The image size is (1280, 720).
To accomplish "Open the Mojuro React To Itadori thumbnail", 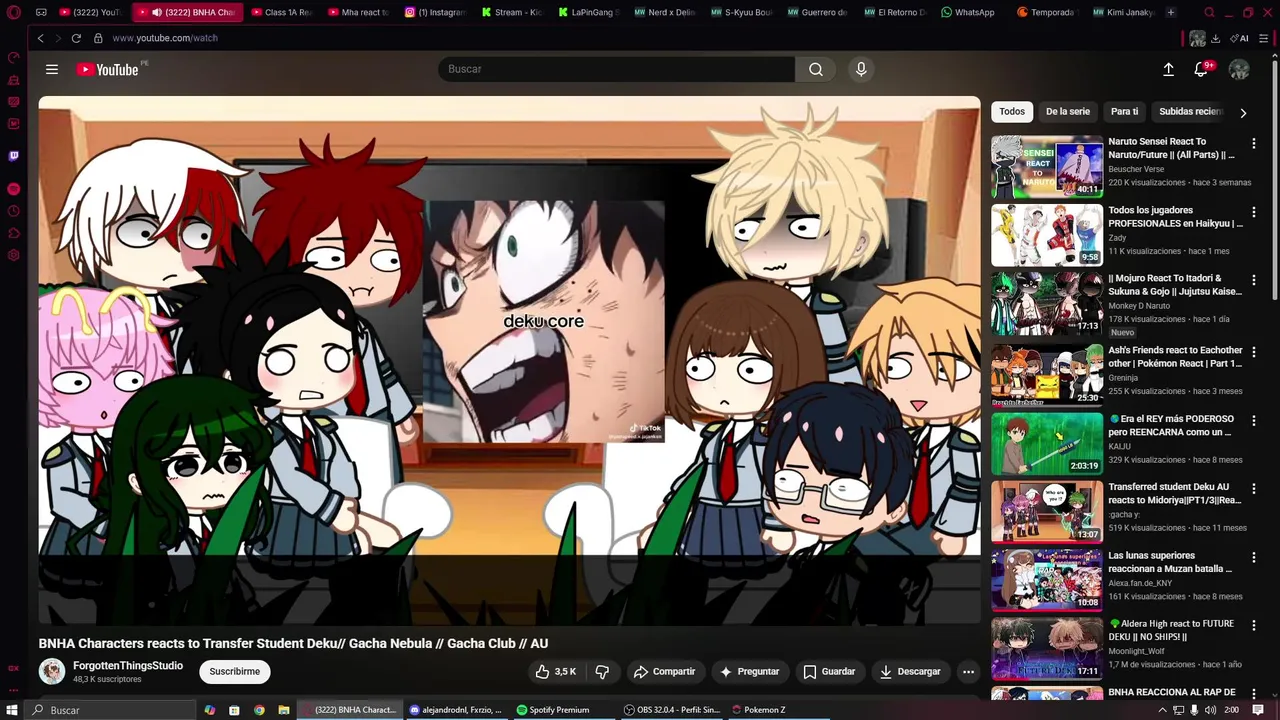I will pos(1047,304).
